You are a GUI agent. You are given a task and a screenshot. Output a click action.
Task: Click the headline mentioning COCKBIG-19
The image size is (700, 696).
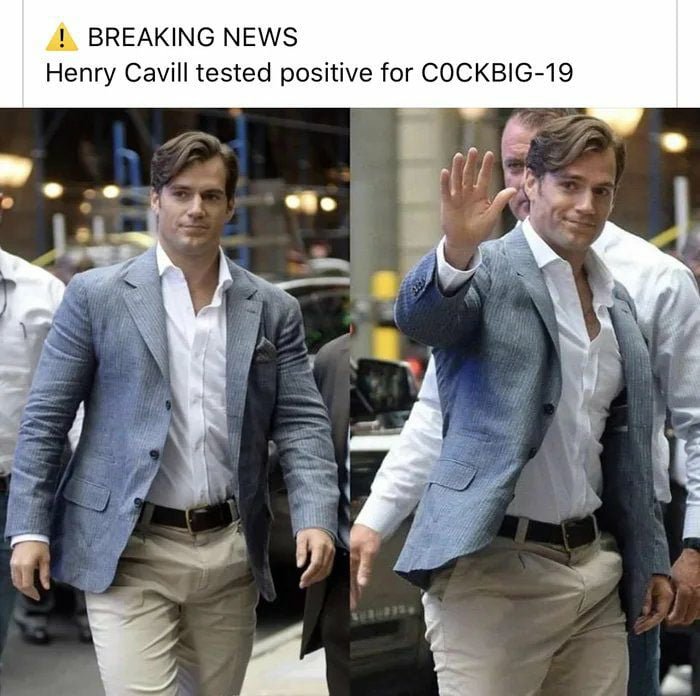pos(309,73)
